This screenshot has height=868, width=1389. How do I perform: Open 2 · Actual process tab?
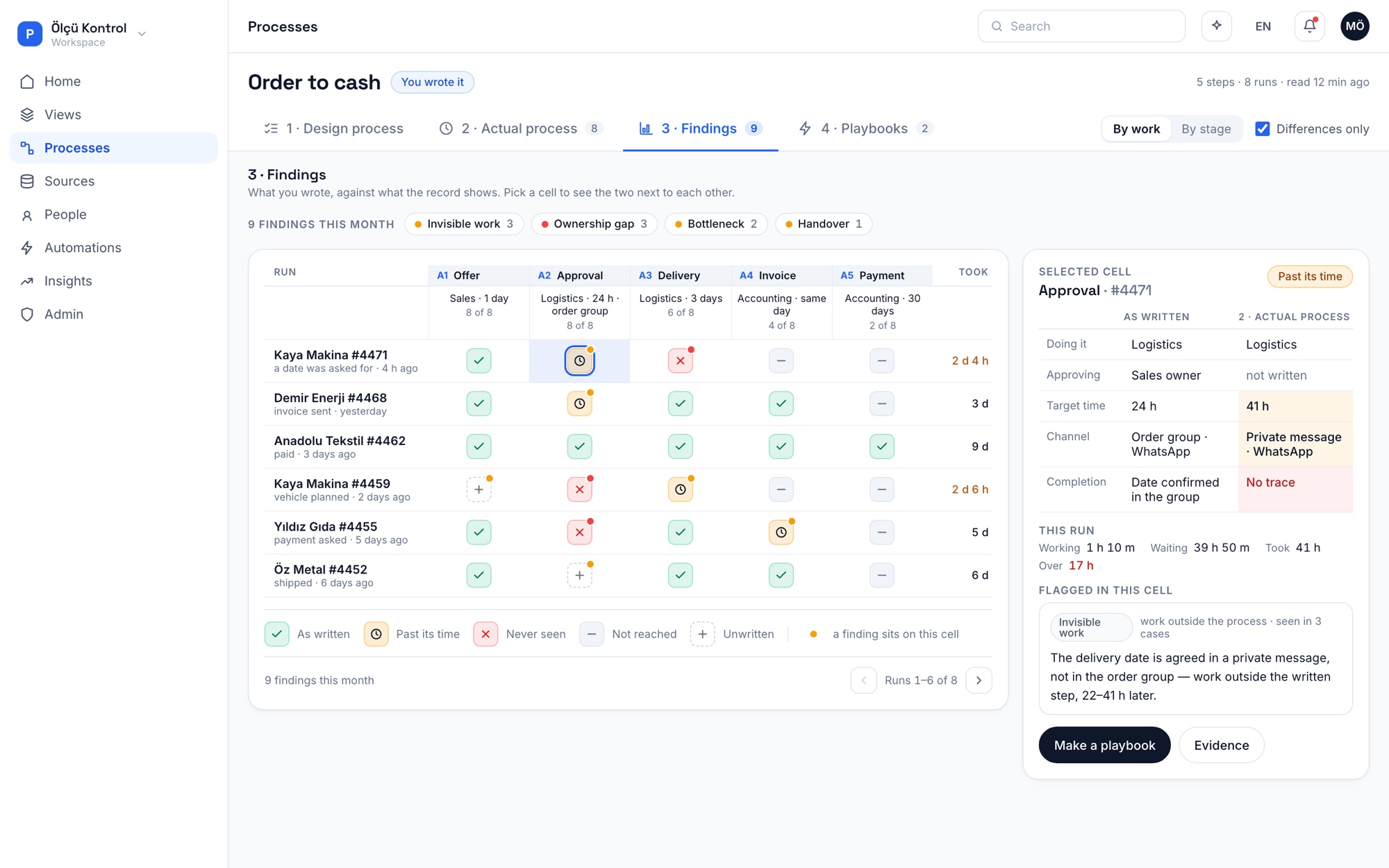point(521,129)
